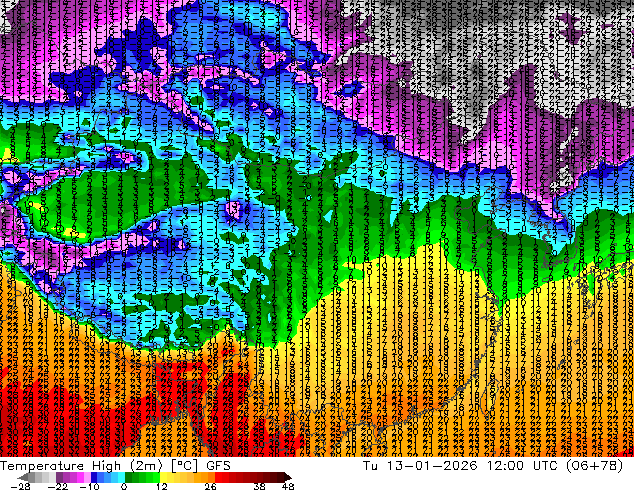634x490 pixels.
Task: Click the 'GFS' model label
Action: [218, 466]
